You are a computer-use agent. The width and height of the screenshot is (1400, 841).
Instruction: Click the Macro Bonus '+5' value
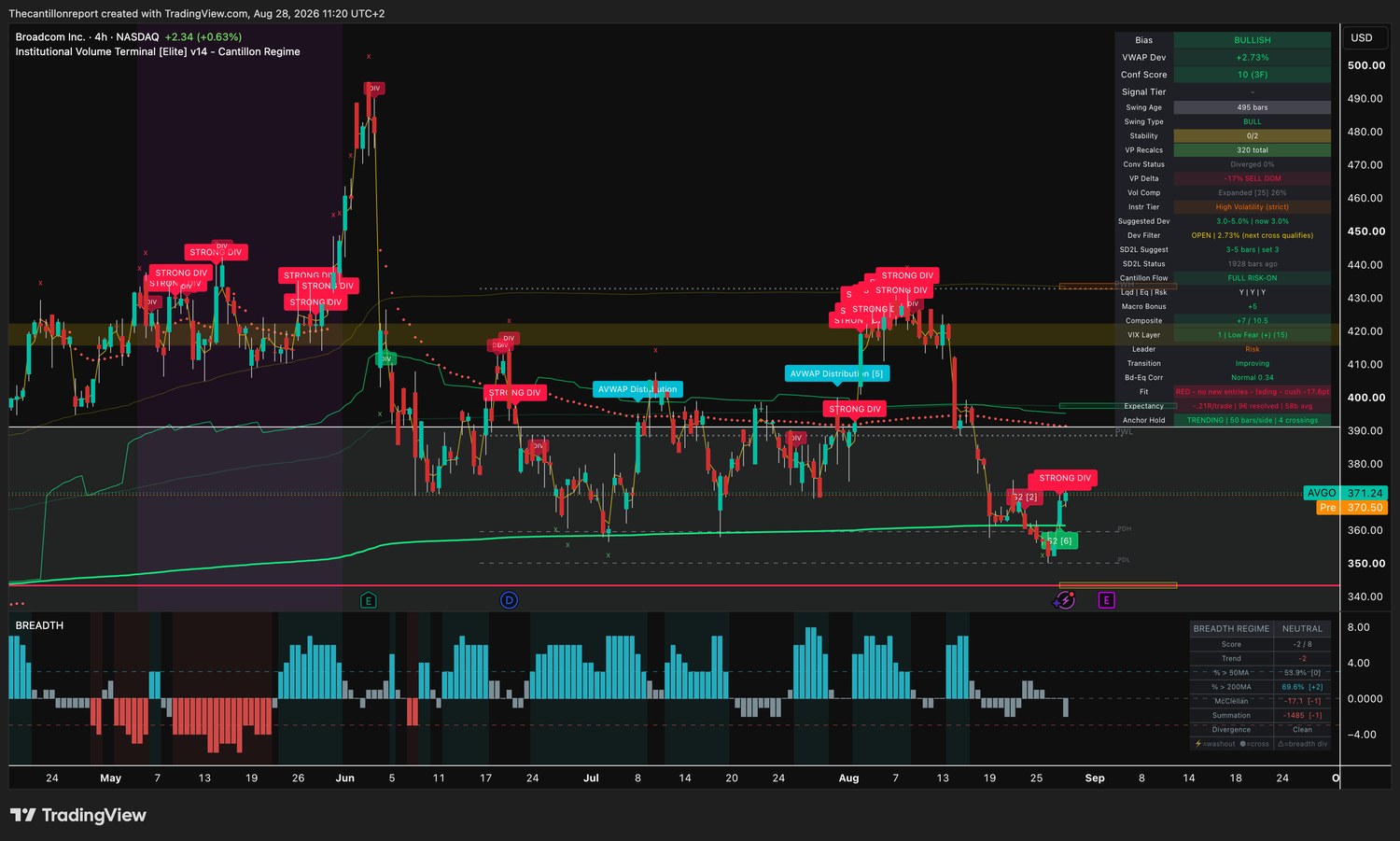(x=1252, y=306)
